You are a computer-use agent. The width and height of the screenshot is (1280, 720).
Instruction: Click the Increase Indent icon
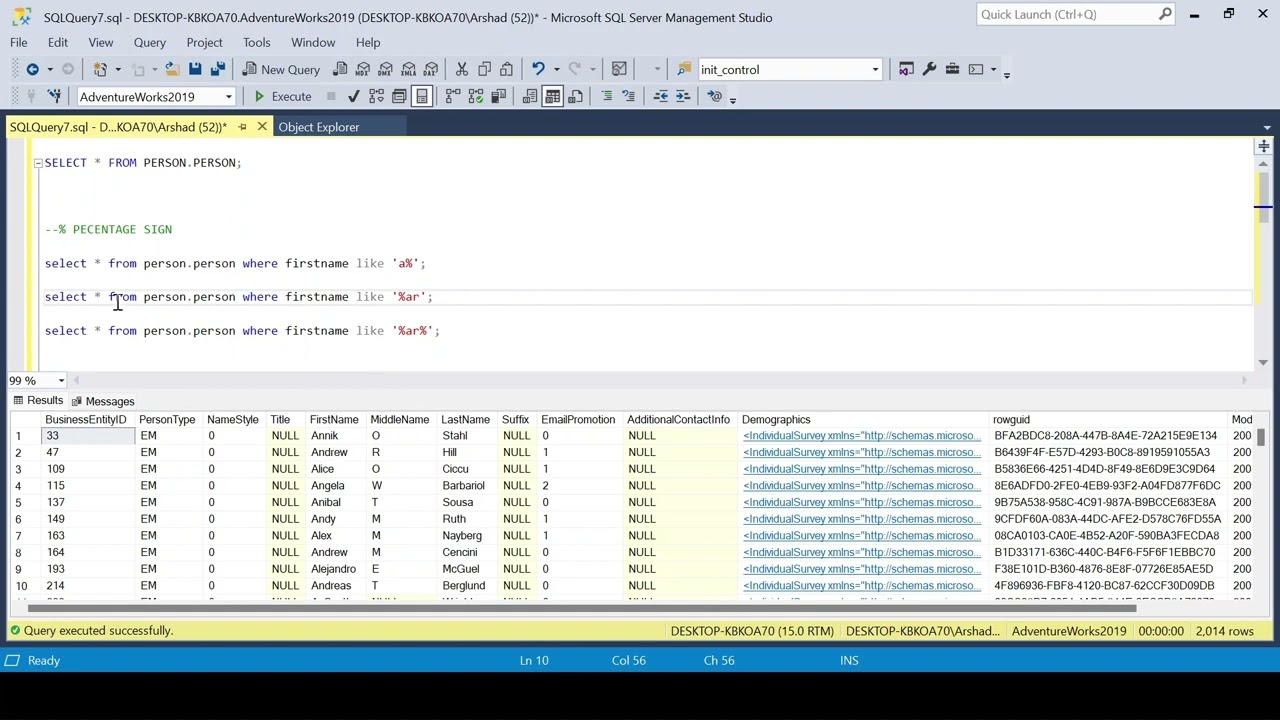tap(683, 96)
